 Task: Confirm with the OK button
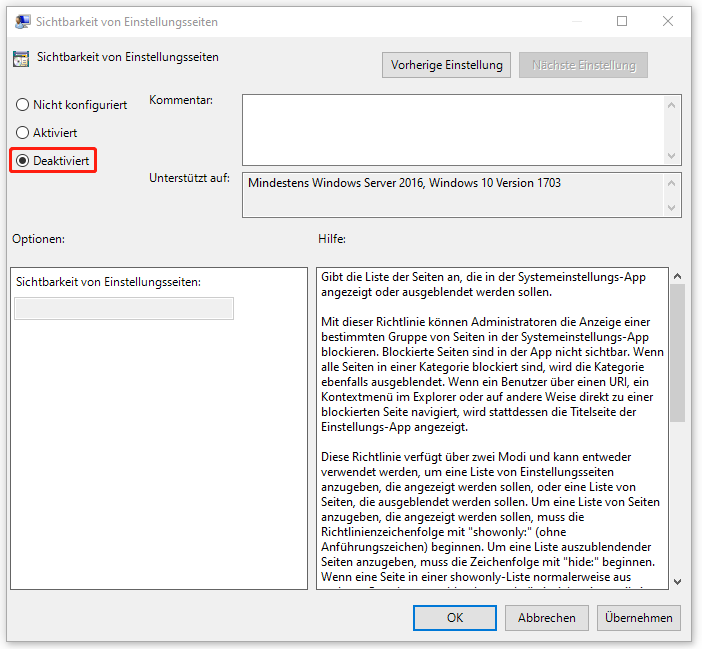point(455,618)
